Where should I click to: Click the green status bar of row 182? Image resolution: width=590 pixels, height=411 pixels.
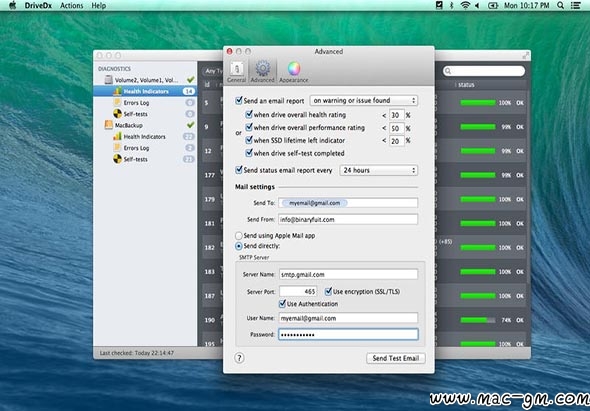(x=478, y=248)
